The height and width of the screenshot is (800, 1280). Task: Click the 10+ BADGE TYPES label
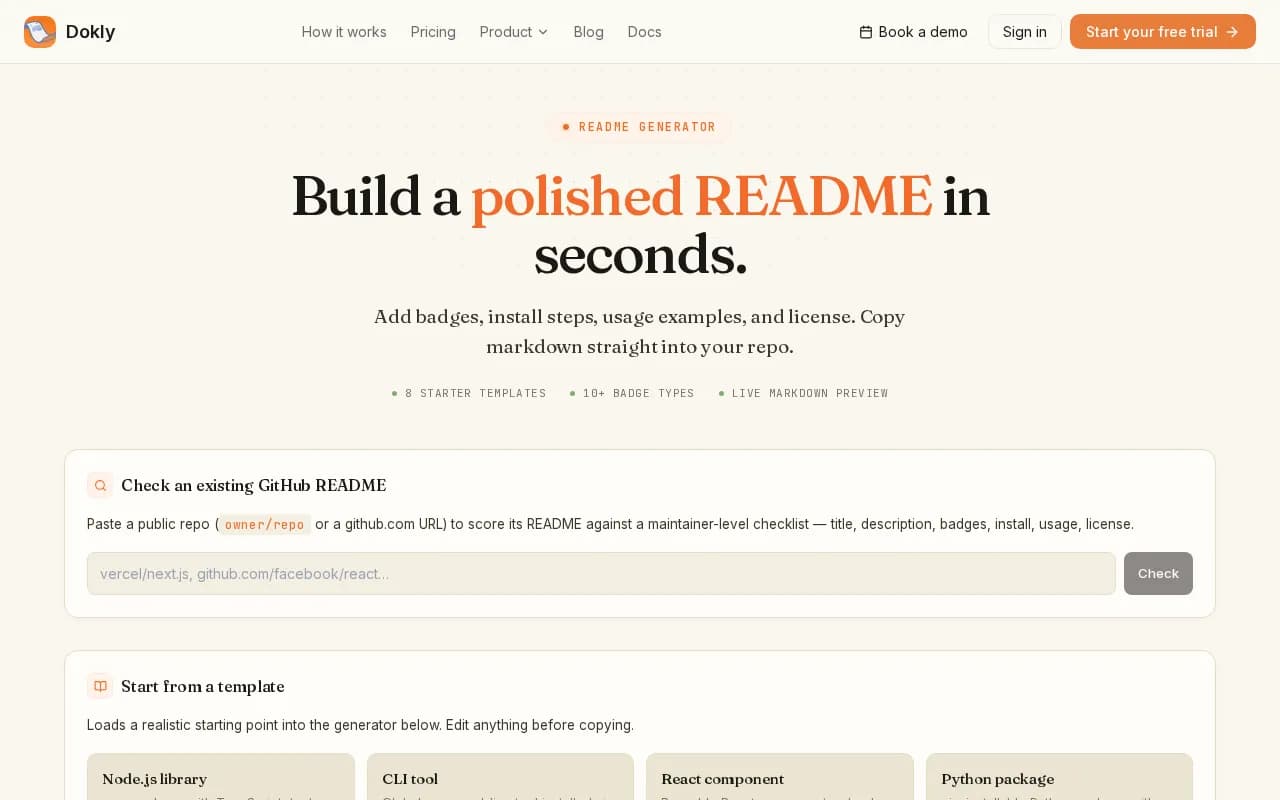click(632, 393)
